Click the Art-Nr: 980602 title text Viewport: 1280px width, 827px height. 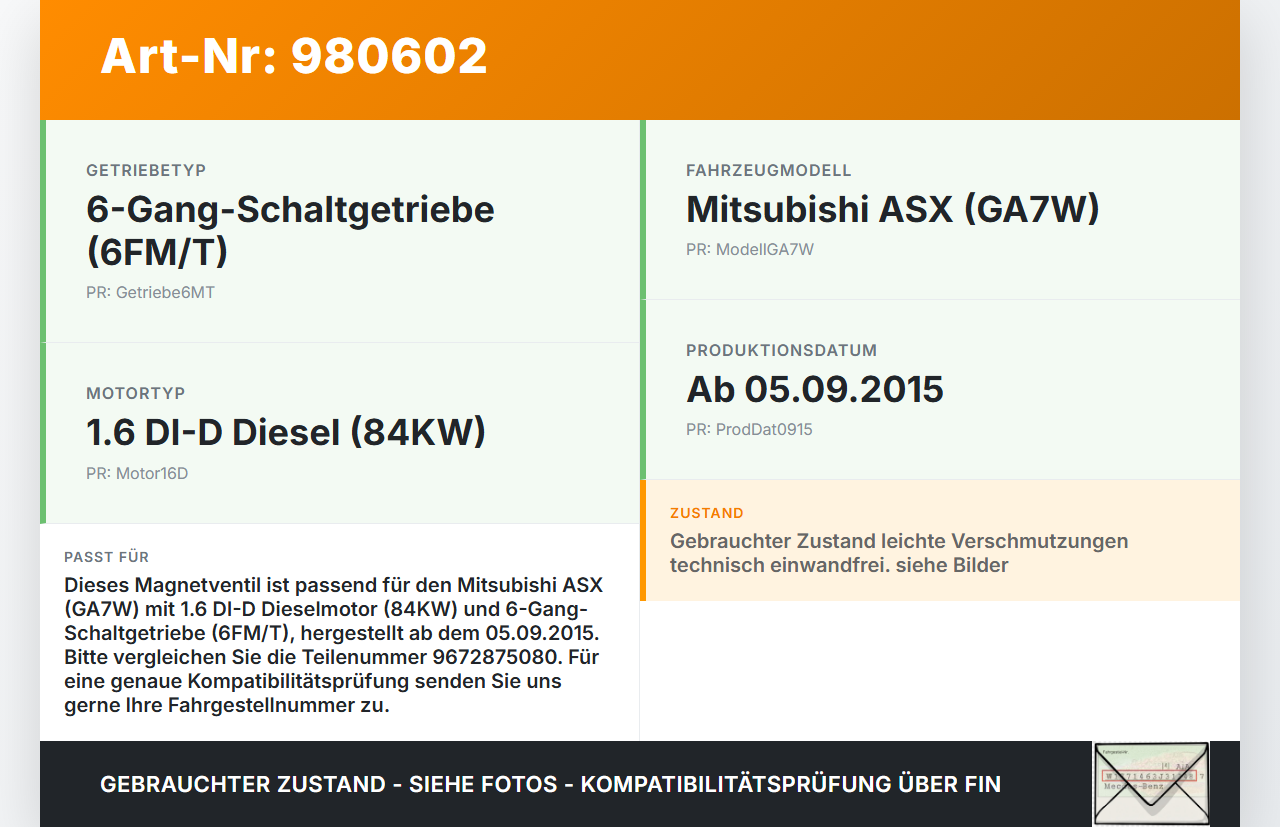[x=293, y=57]
